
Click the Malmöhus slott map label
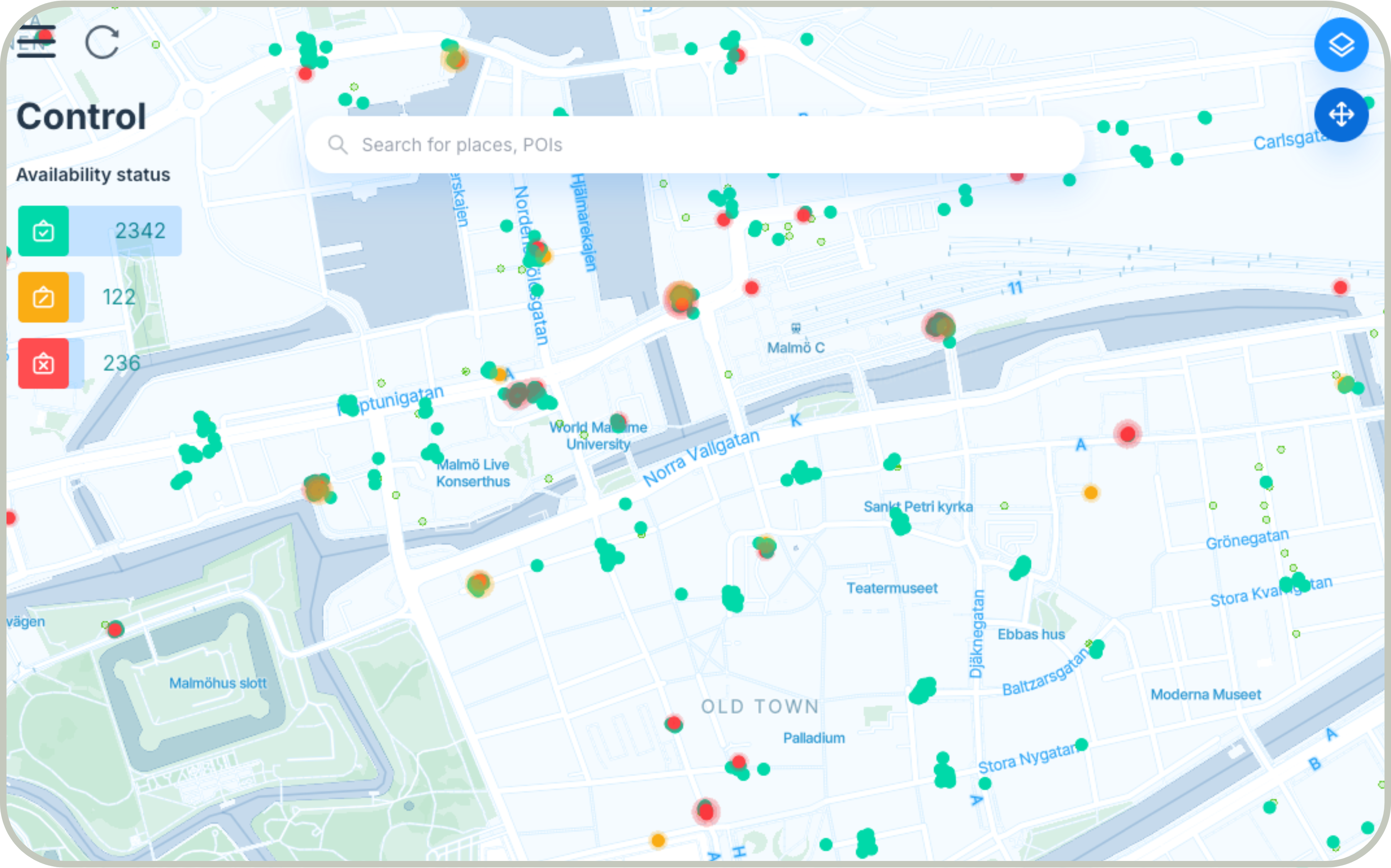(x=218, y=683)
